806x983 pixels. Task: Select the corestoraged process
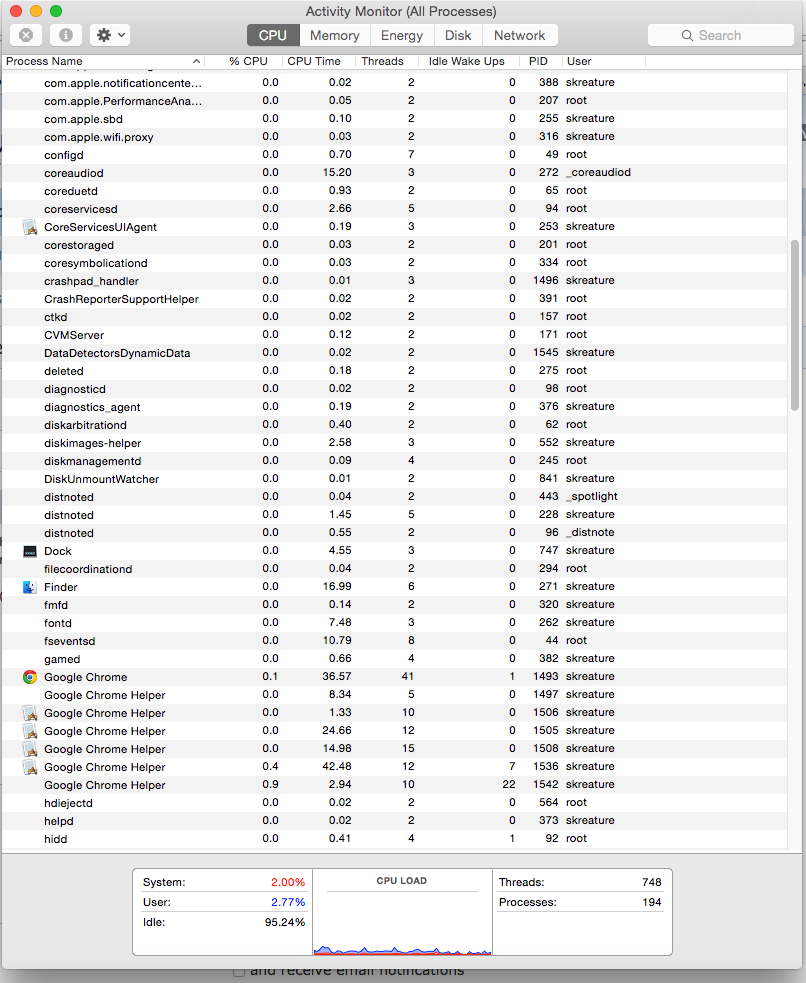click(395, 244)
